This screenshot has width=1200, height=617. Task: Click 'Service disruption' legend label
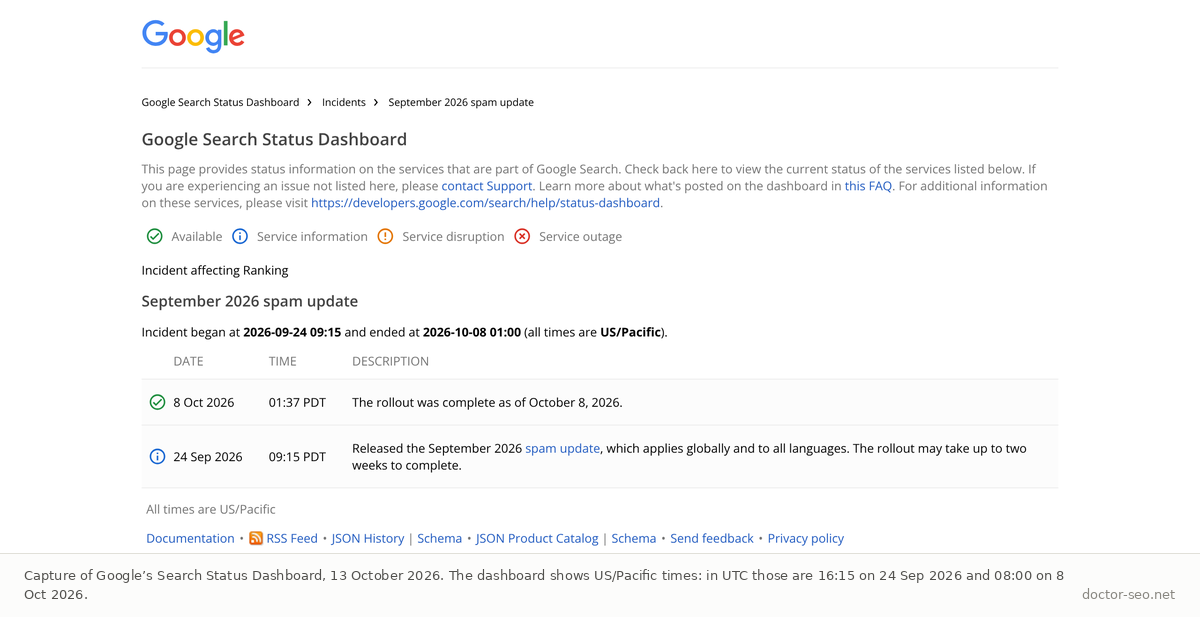[x=453, y=236]
